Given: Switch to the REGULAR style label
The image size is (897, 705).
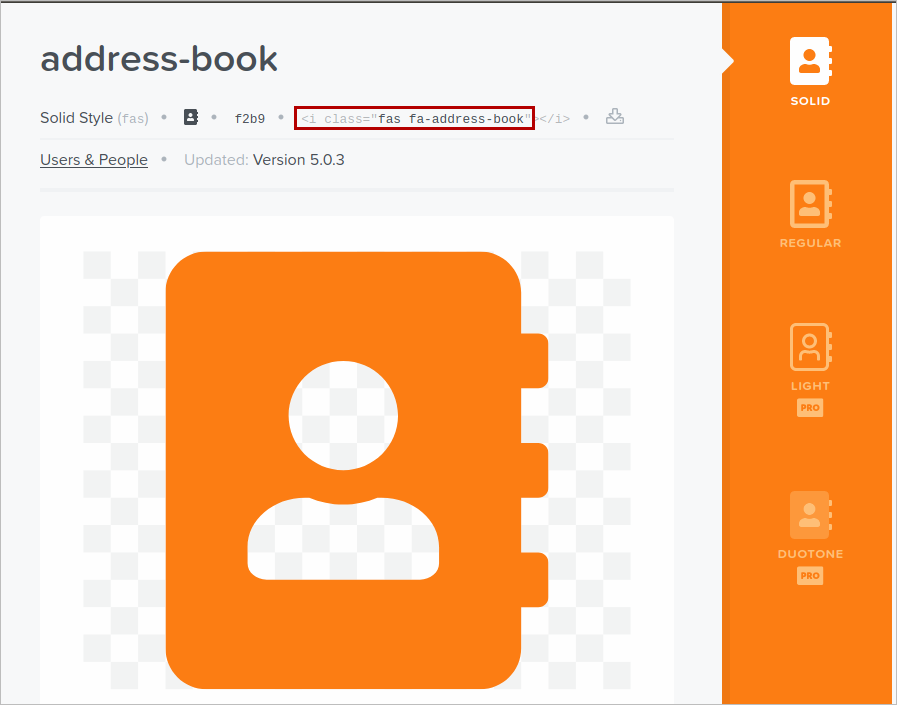Looking at the screenshot, I should point(810,243).
